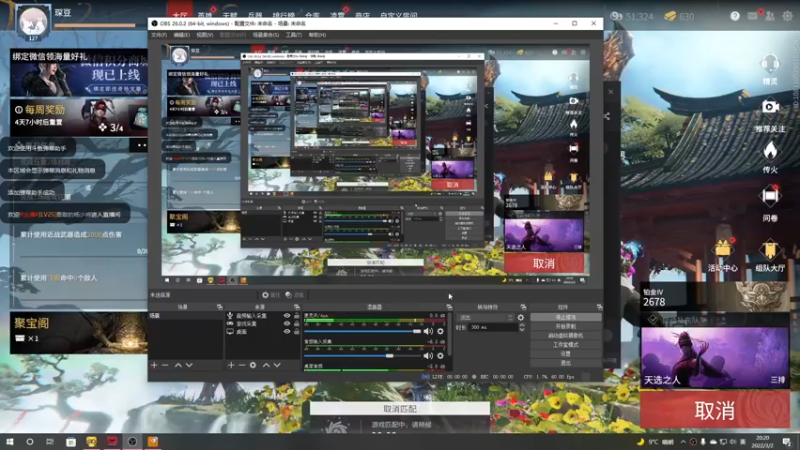
Task: Open the scene transition type dropdown
Action: coord(485,317)
